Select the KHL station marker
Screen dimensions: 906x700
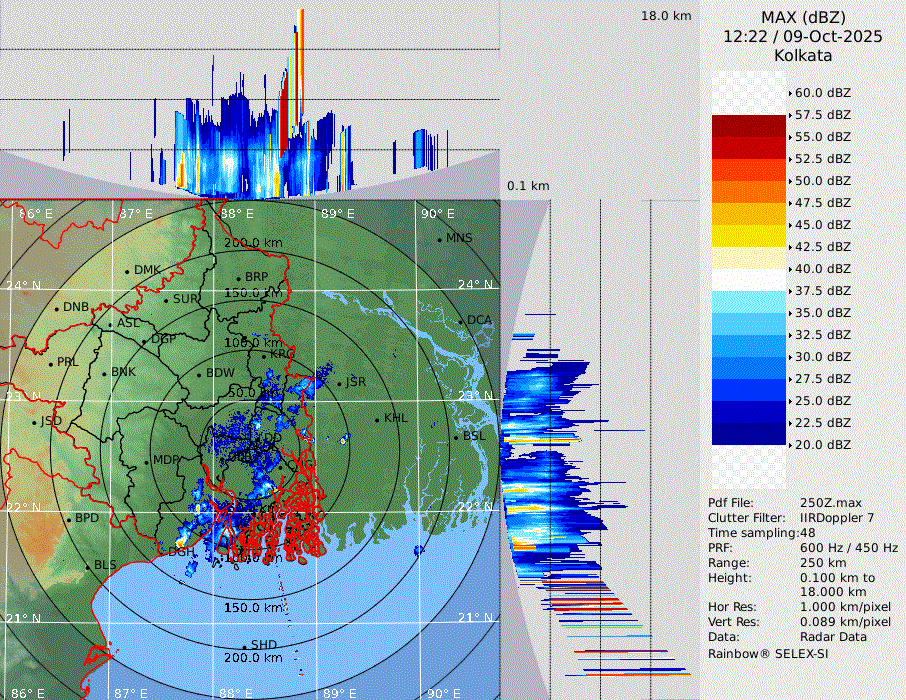click(x=378, y=419)
